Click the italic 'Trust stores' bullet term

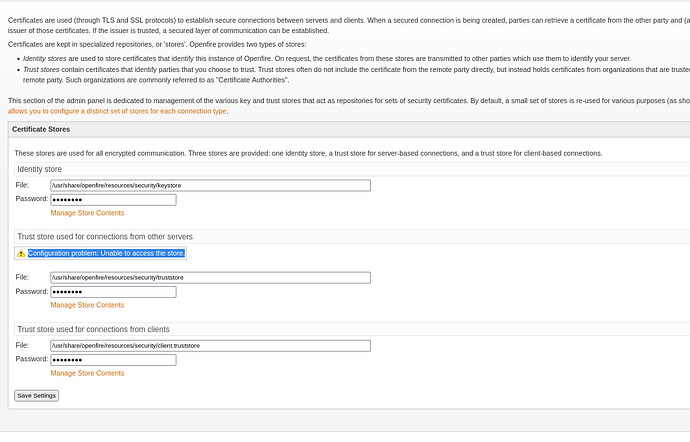[40, 69]
